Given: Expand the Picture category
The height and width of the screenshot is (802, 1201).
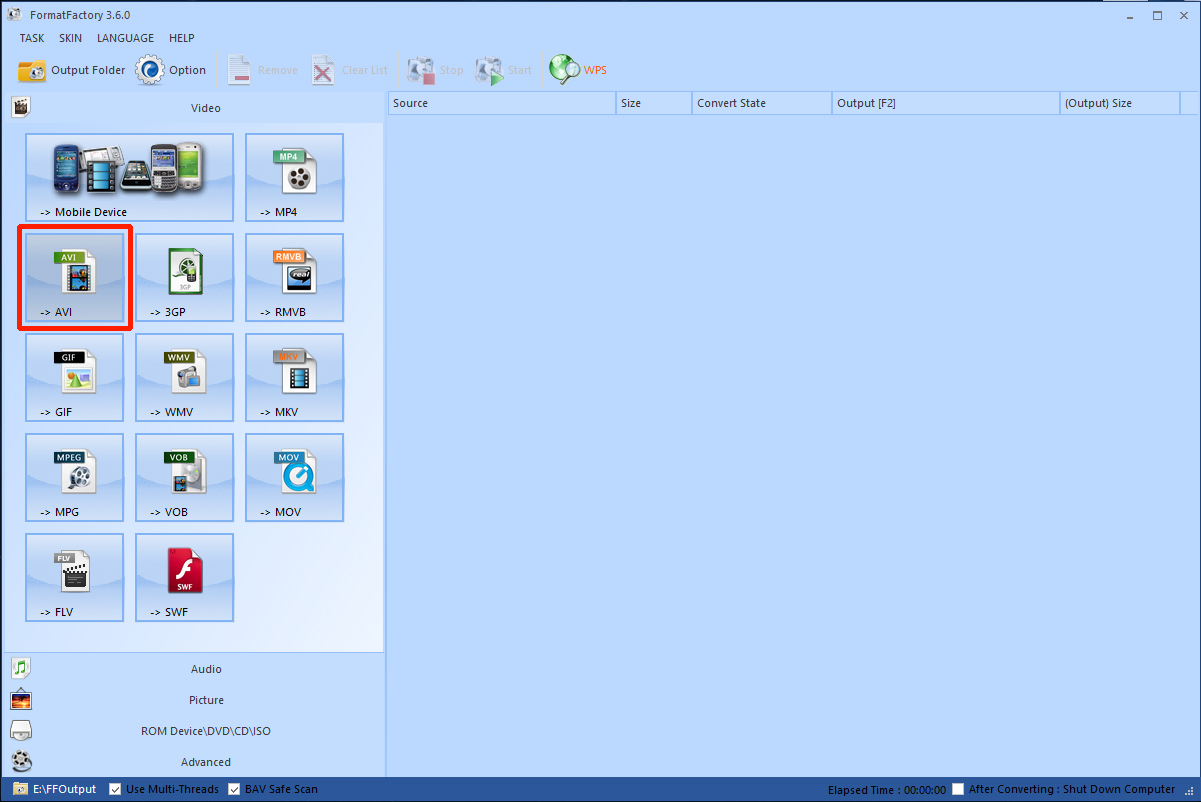Looking at the screenshot, I should point(192,700).
